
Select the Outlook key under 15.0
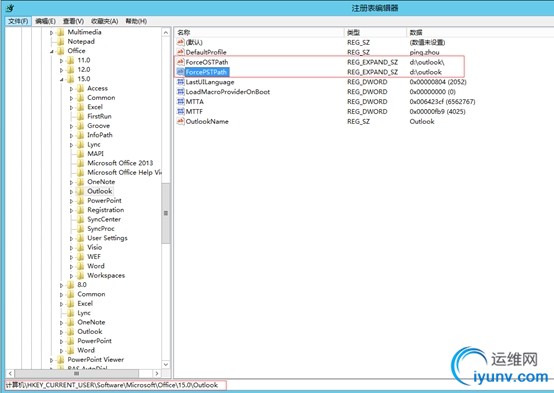click(x=100, y=191)
